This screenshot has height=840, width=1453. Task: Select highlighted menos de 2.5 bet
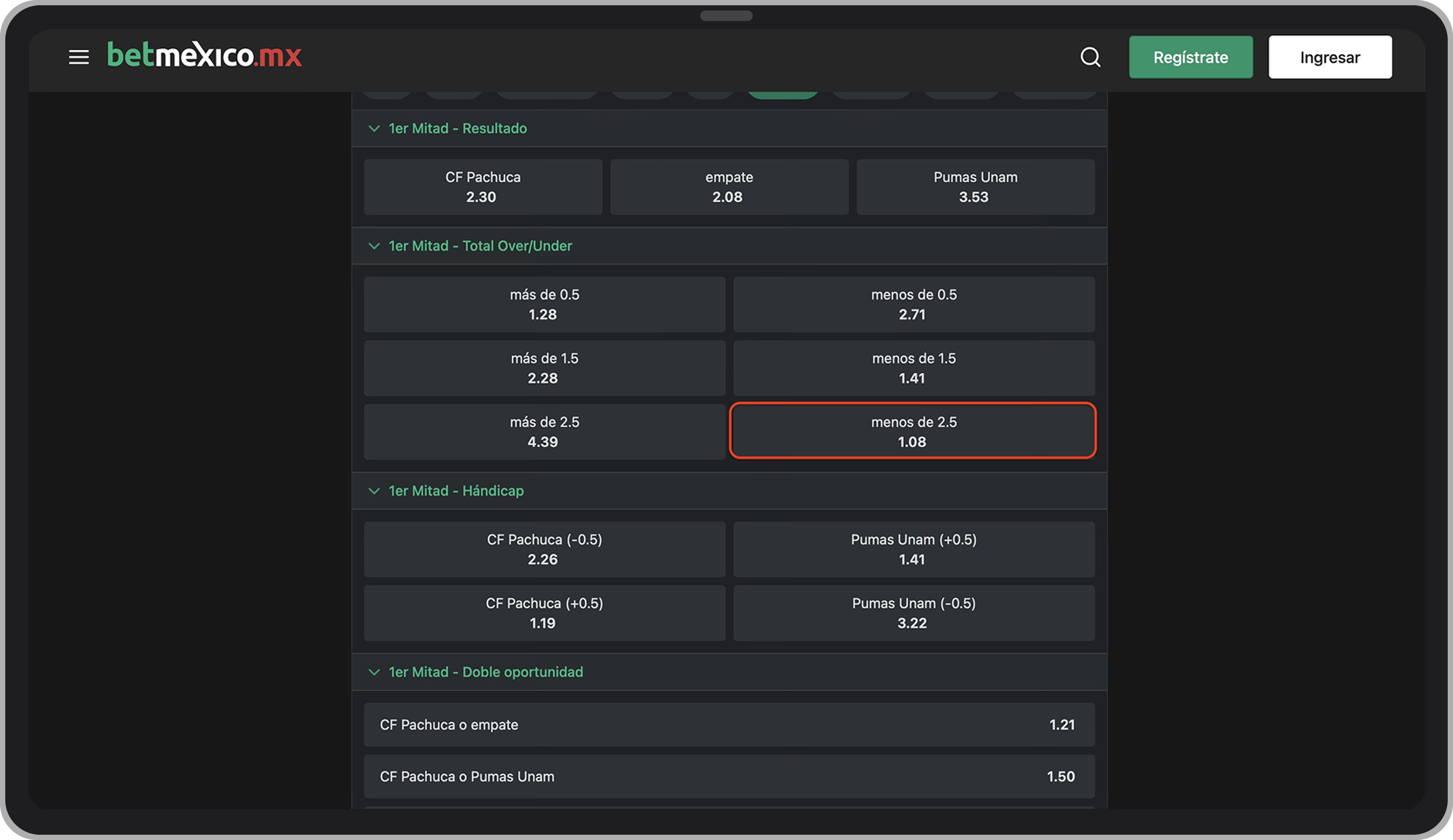click(913, 431)
